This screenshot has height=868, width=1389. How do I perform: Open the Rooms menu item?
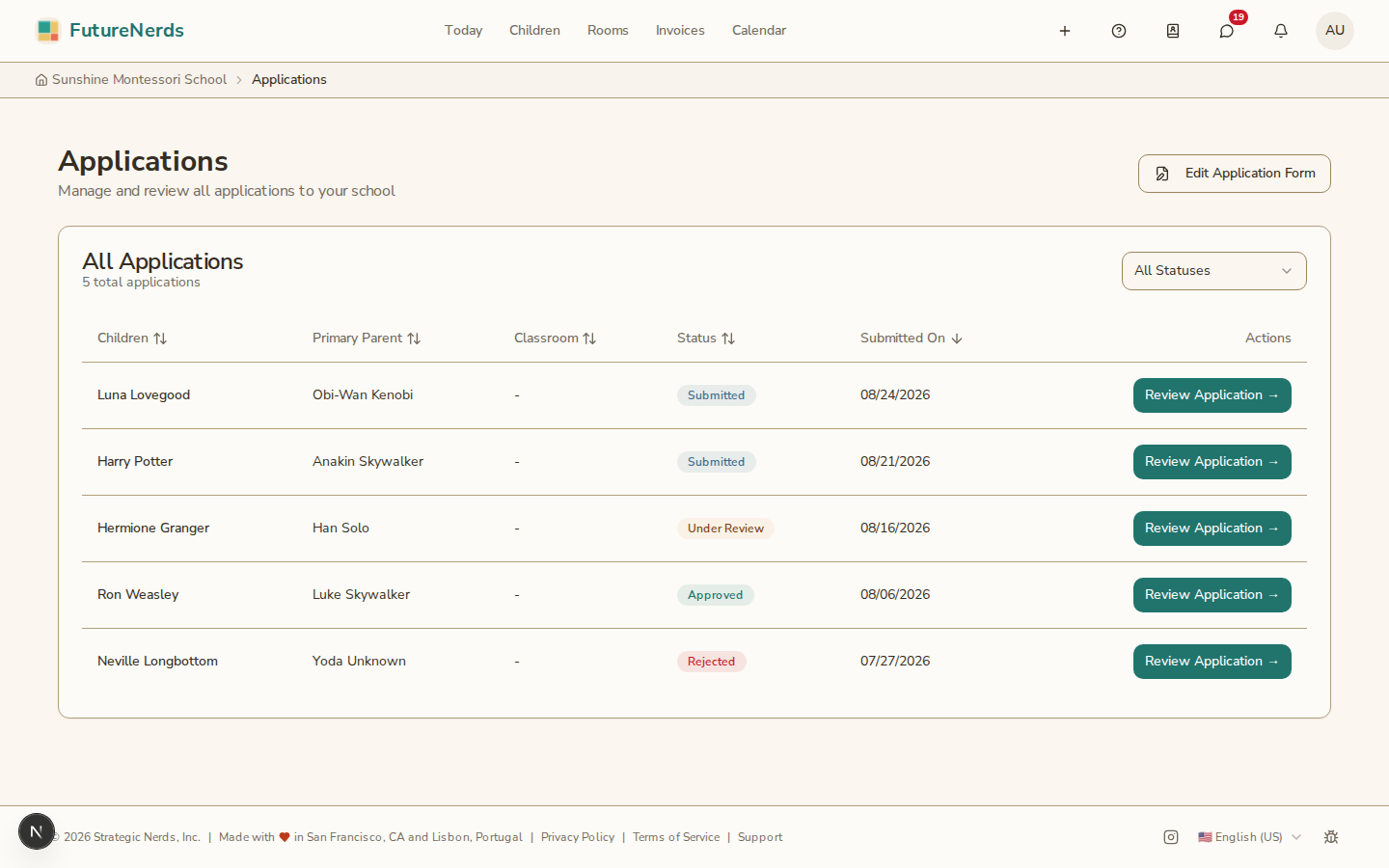608,31
